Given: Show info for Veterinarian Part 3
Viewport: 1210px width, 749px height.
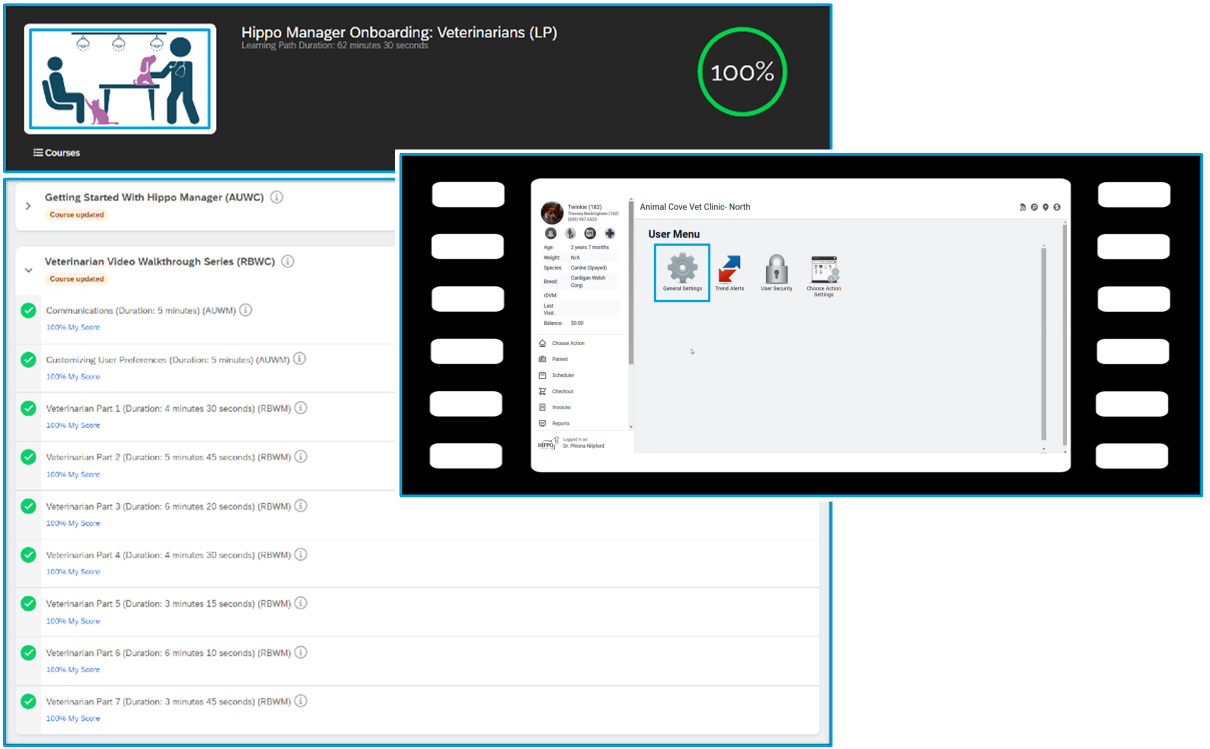Looking at the screenshot, I should [x=300, y=506].
